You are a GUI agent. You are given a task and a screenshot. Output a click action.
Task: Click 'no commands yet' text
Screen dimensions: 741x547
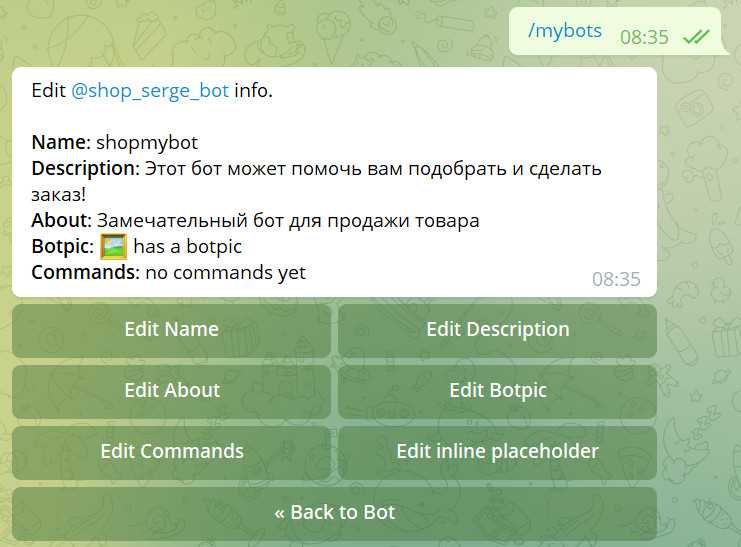tap(225, 273)
